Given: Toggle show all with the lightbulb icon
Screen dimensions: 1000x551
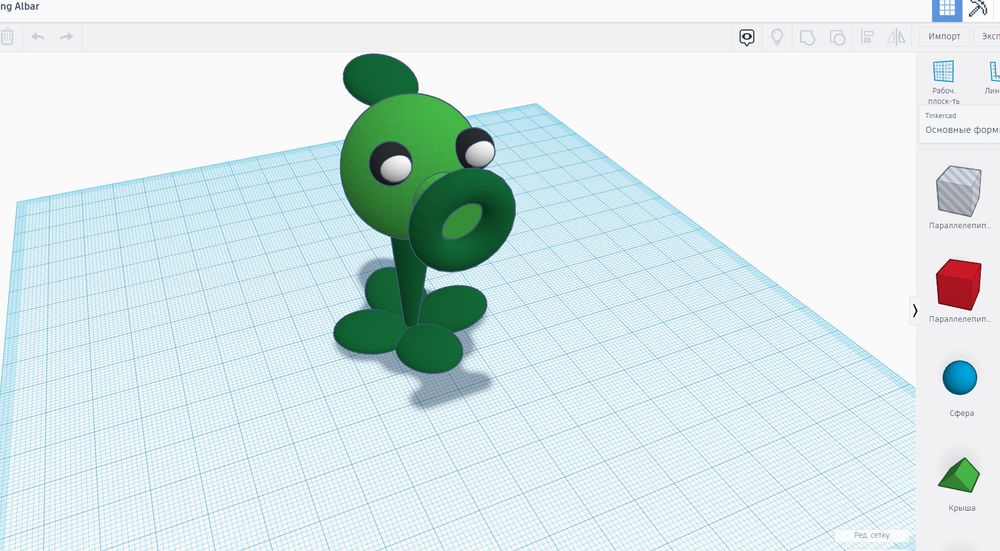Looking at the screenshot, I should tap(777, 38).
